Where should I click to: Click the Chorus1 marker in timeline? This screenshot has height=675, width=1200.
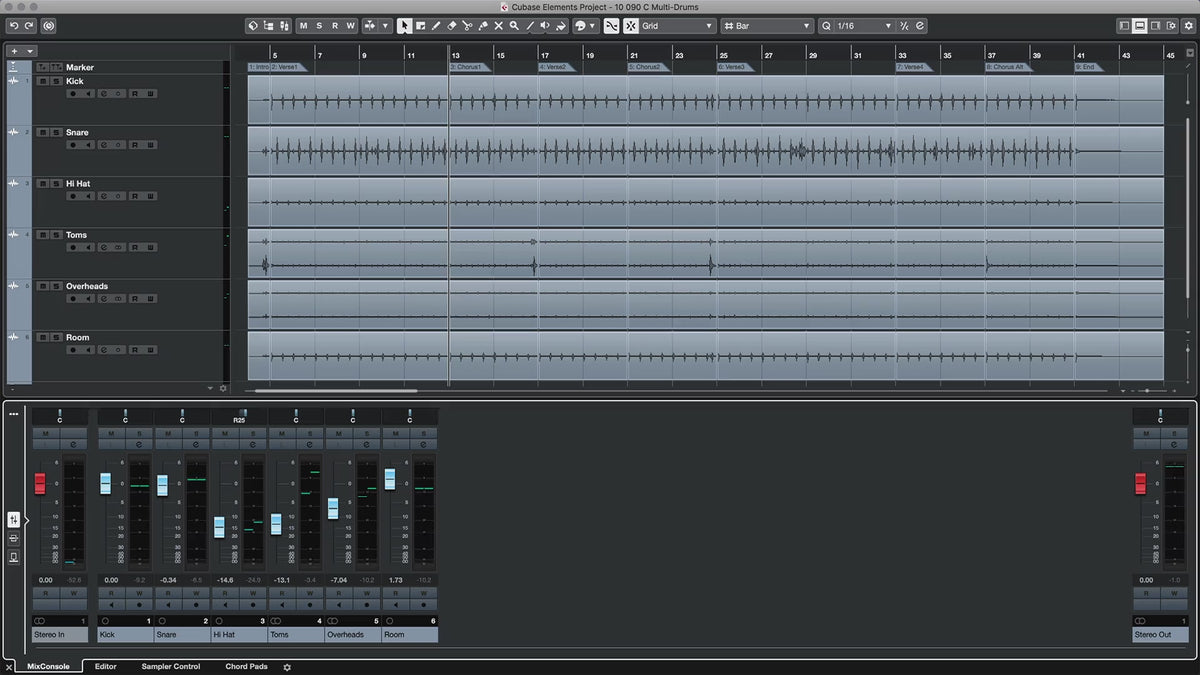[x=466, y=67]
